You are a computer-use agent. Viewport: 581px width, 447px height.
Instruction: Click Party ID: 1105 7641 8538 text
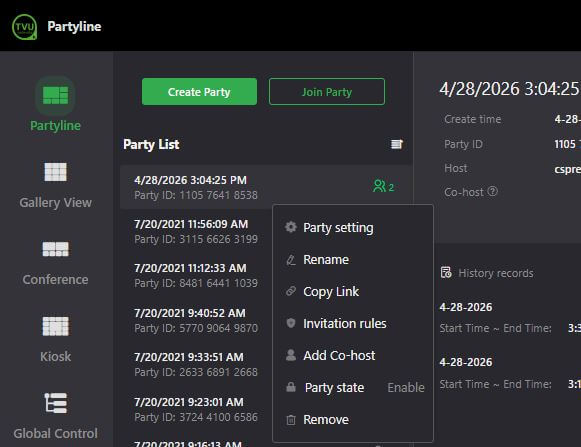point(196,195)
